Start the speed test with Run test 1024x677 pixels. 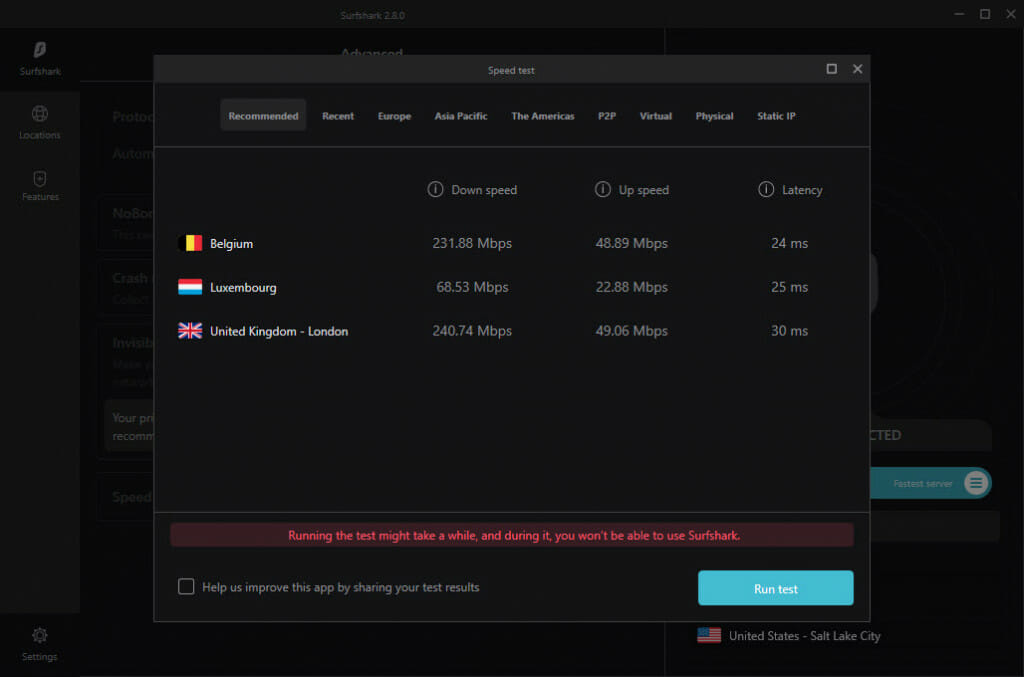tap(775, 588)
